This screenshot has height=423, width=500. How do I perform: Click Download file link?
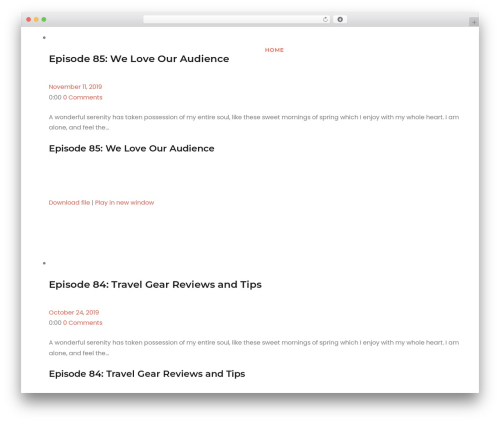[69, 203]
